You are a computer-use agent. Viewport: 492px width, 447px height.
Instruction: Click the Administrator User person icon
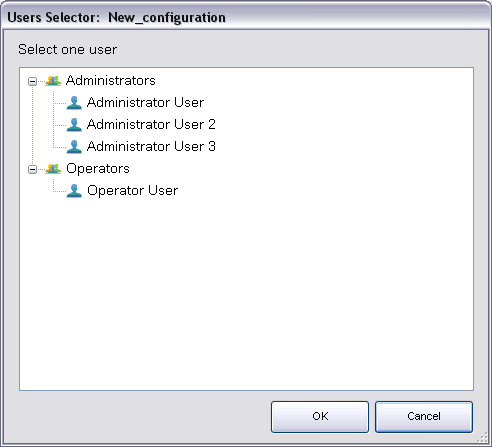point(74,103)
